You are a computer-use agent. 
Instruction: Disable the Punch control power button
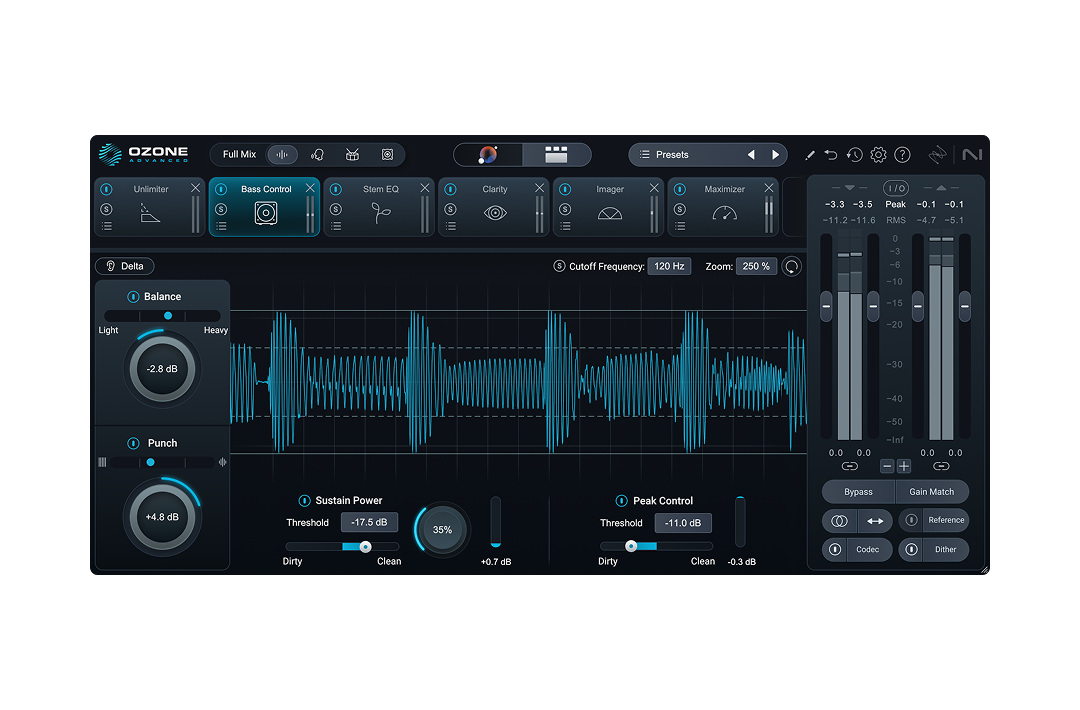(x=133, y=443)
